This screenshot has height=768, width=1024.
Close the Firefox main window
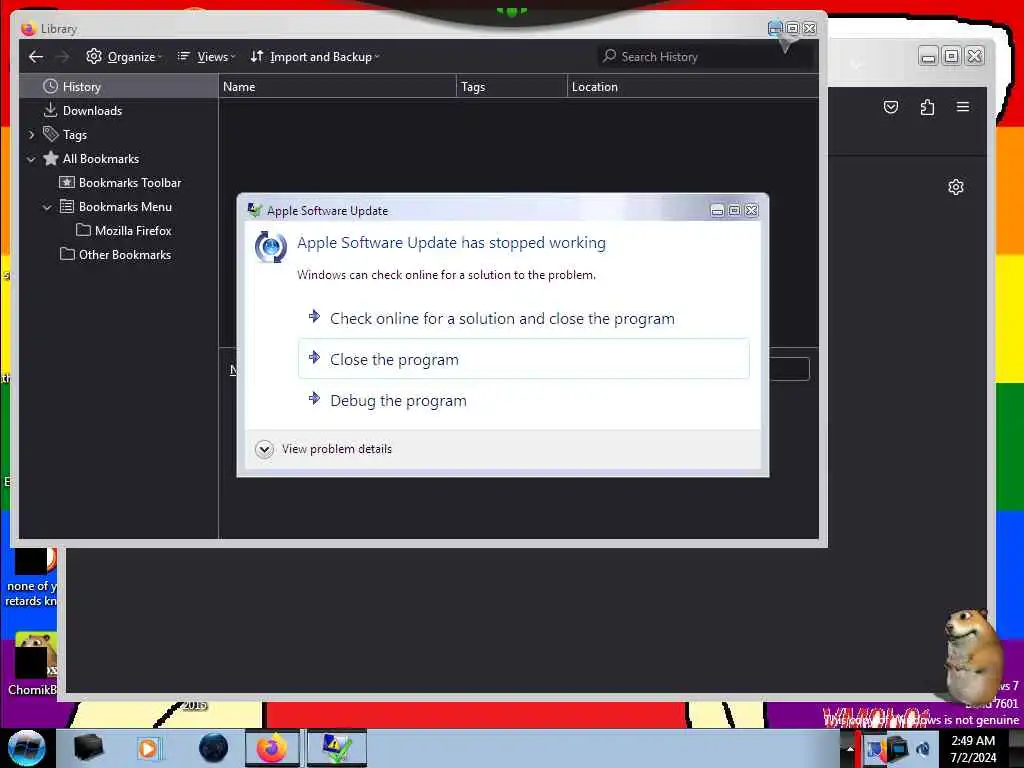click(974, 56)
